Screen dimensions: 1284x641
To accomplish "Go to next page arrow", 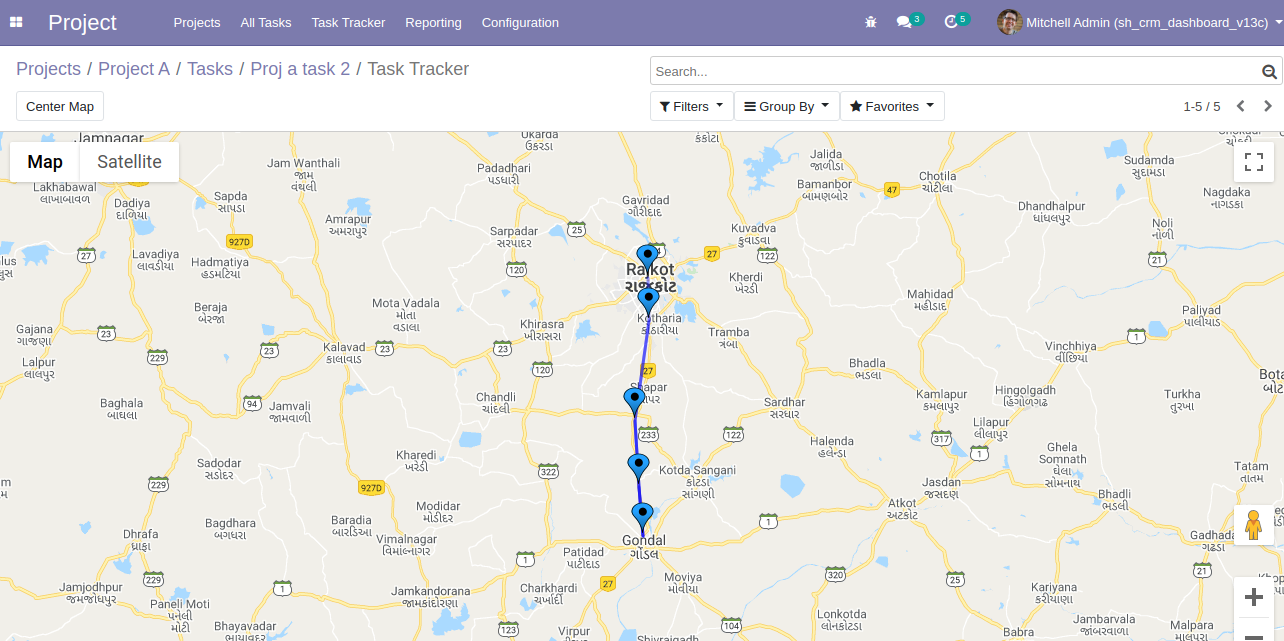I will click(x=1268, y=106).
